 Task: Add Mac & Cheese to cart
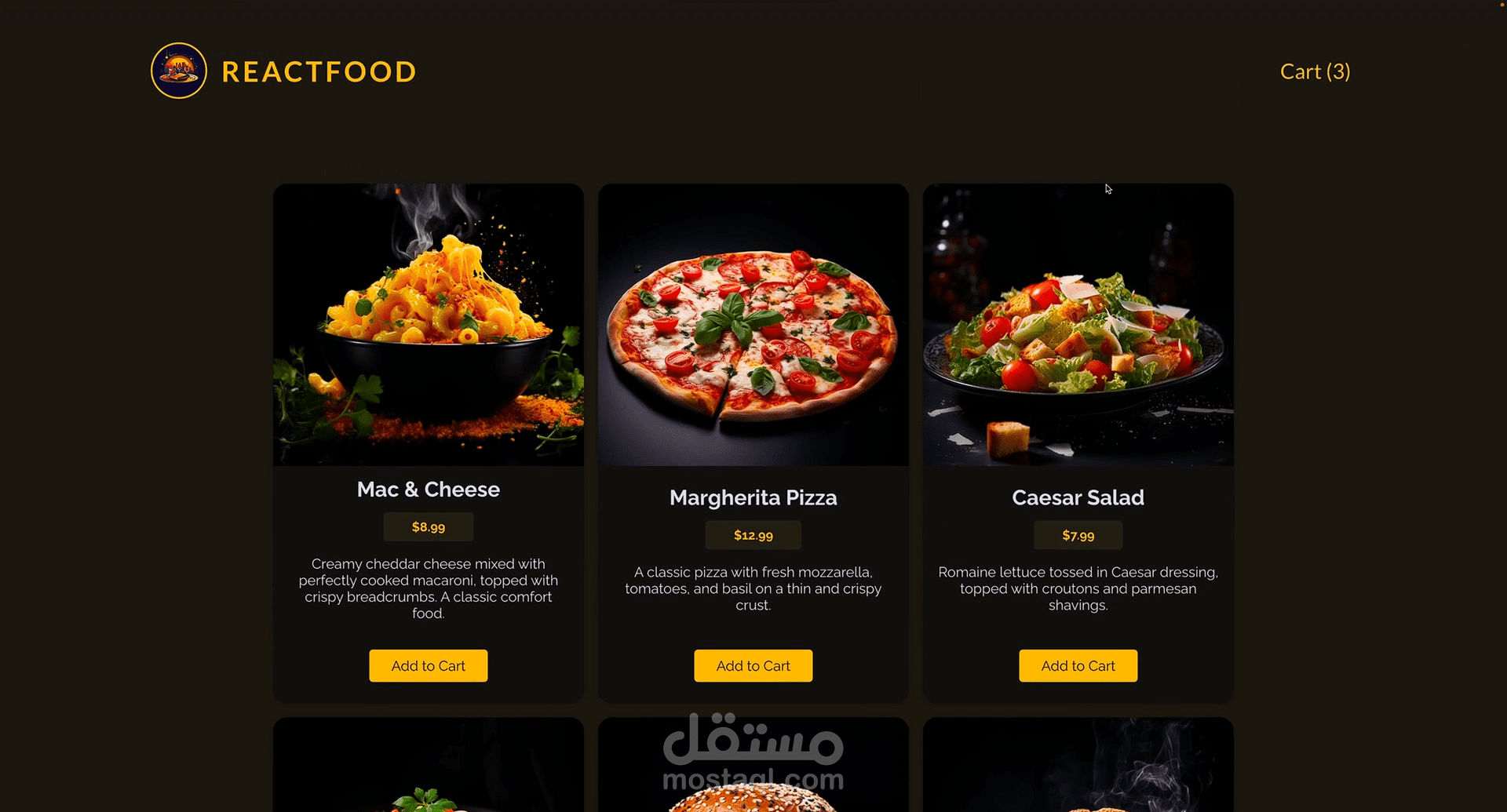point(429,665)
